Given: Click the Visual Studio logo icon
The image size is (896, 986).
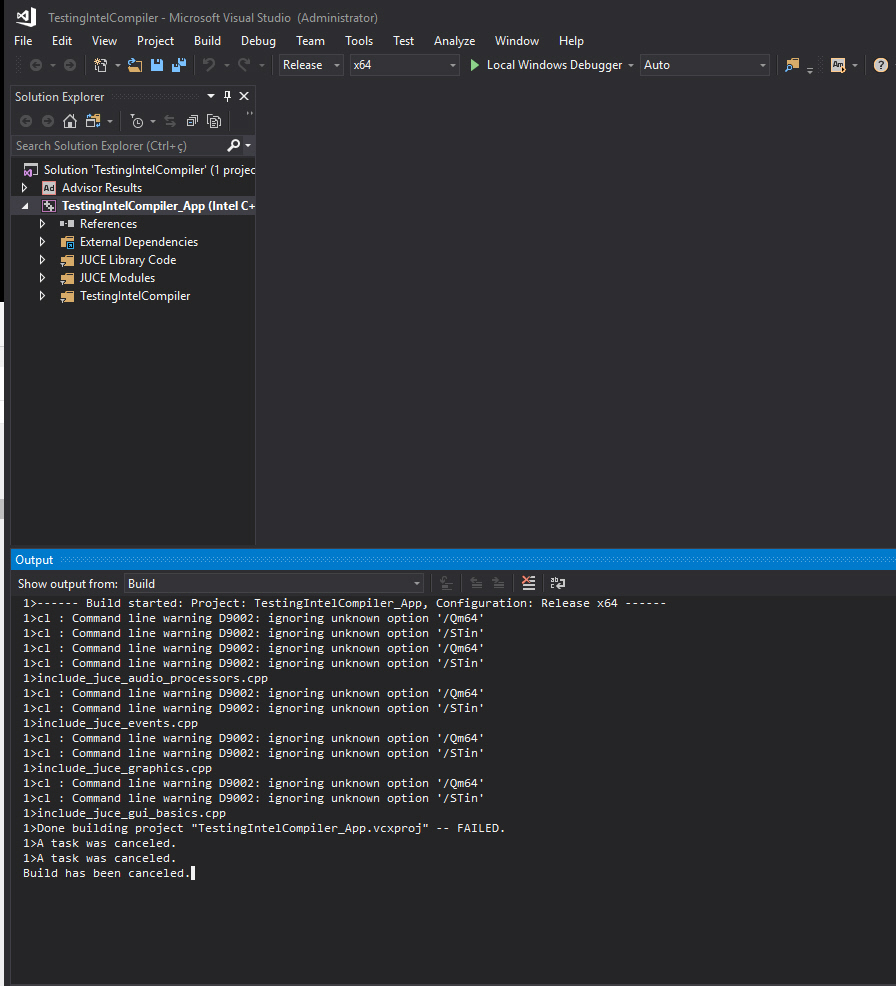Looking at the screenshot, I should (x=26, y=17).
